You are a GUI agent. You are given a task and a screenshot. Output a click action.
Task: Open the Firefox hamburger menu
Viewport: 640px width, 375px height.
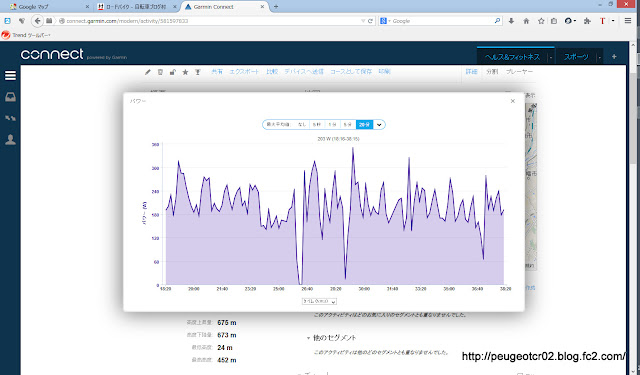tap(628, 21)
